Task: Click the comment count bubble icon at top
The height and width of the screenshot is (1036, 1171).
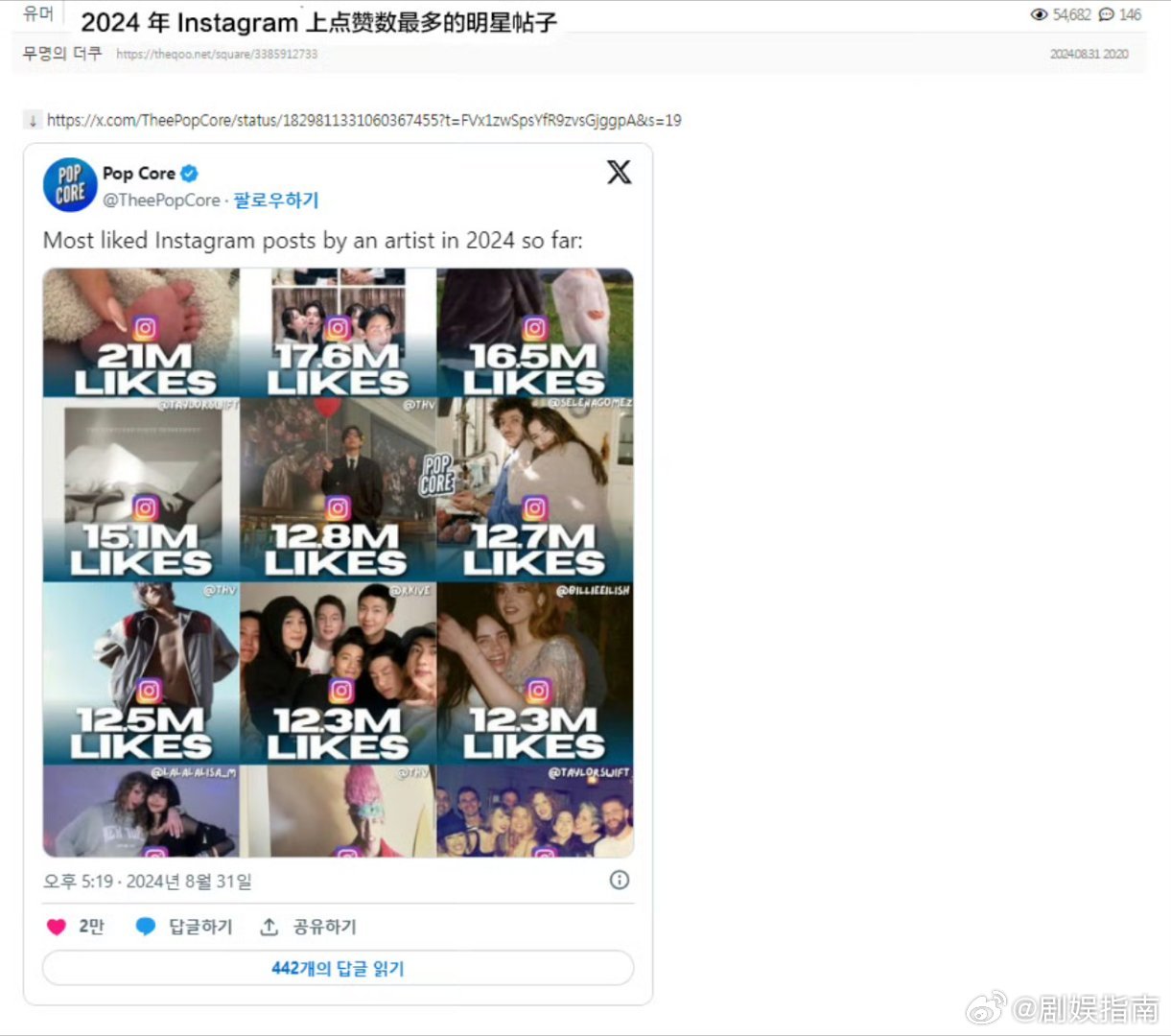Action: (1106, 14)
